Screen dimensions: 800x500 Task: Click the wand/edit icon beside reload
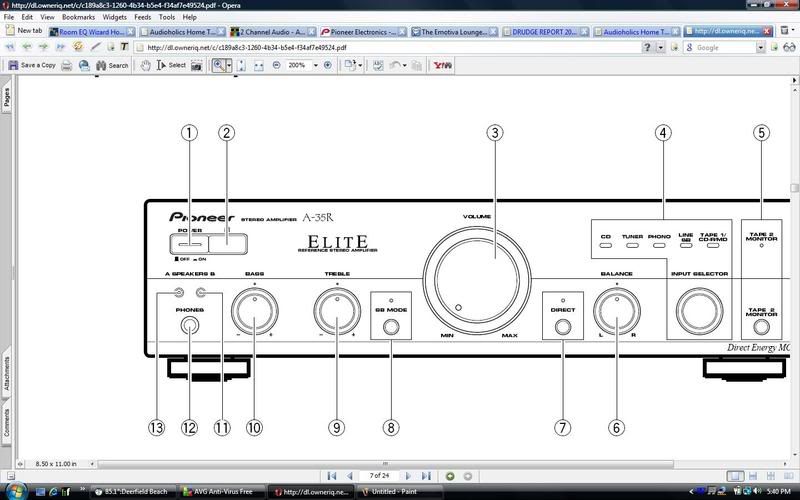pyautogui.click(x=95, y=47)
